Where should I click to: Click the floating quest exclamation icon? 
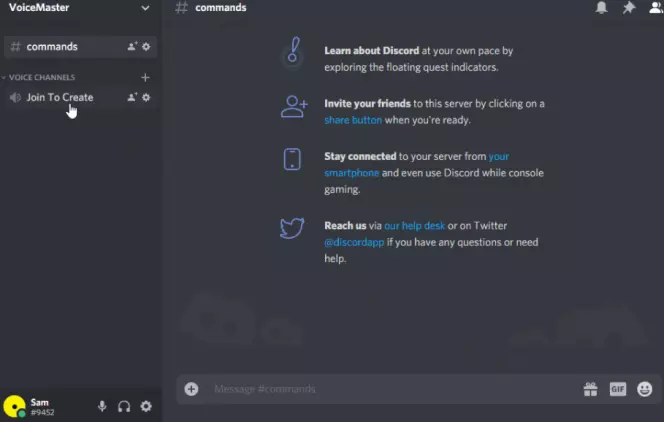293,51
